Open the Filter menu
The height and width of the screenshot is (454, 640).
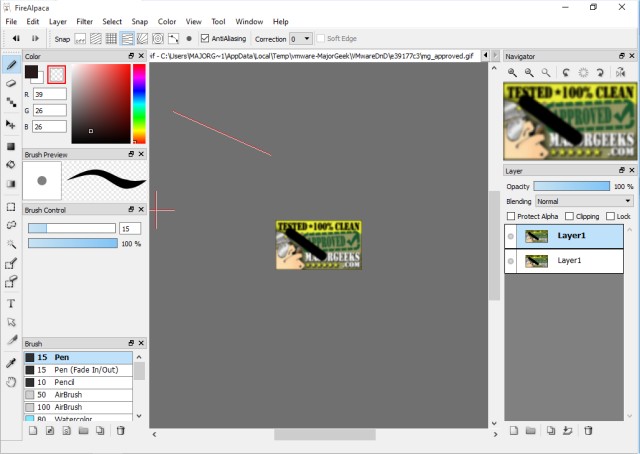[84, 22]
